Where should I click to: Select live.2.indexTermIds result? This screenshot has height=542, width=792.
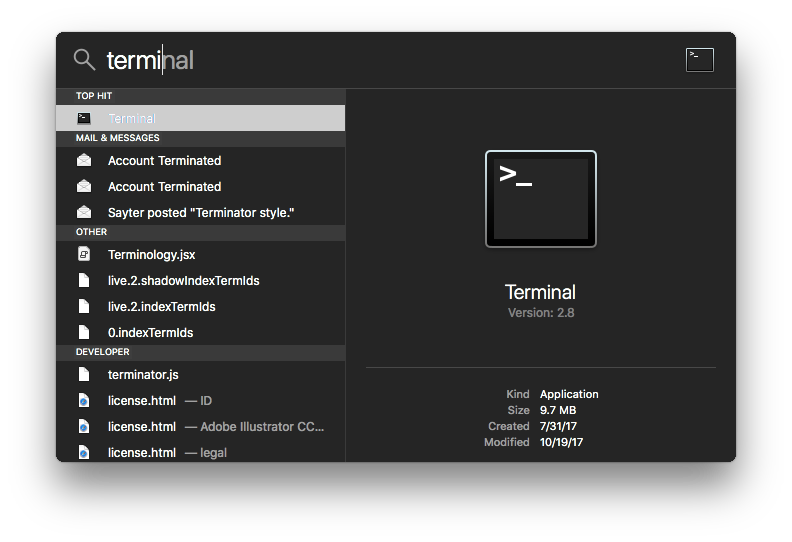coord(201,306)
